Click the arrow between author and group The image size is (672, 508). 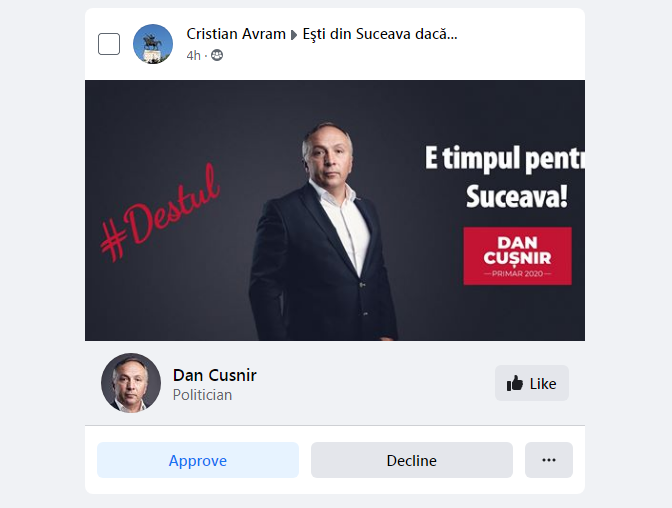click(x=294, y=35)
